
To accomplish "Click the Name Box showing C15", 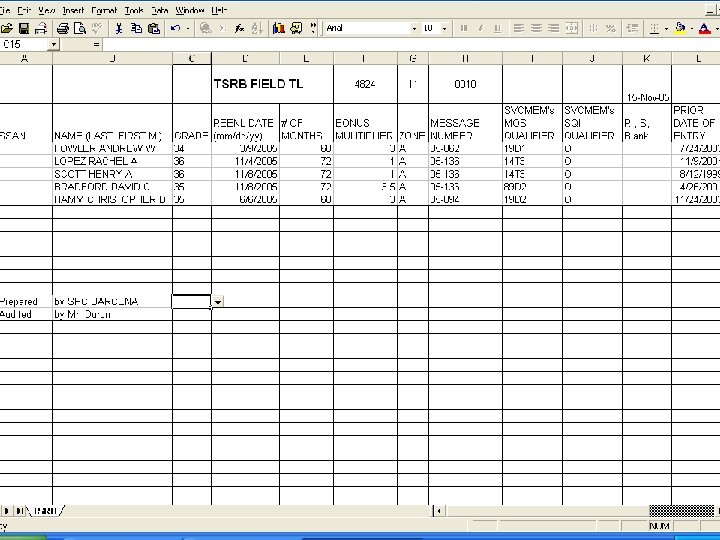I will click(25, 45).
